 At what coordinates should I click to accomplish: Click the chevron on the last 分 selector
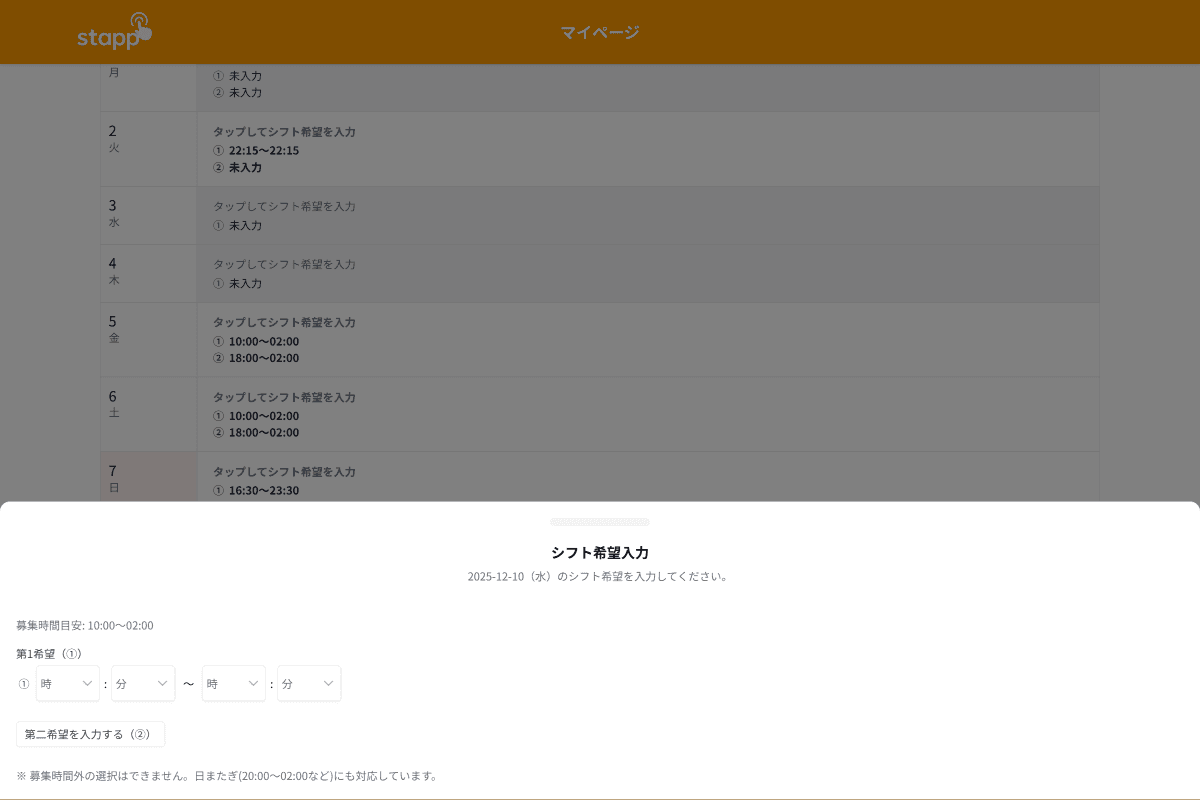point(328,684)
